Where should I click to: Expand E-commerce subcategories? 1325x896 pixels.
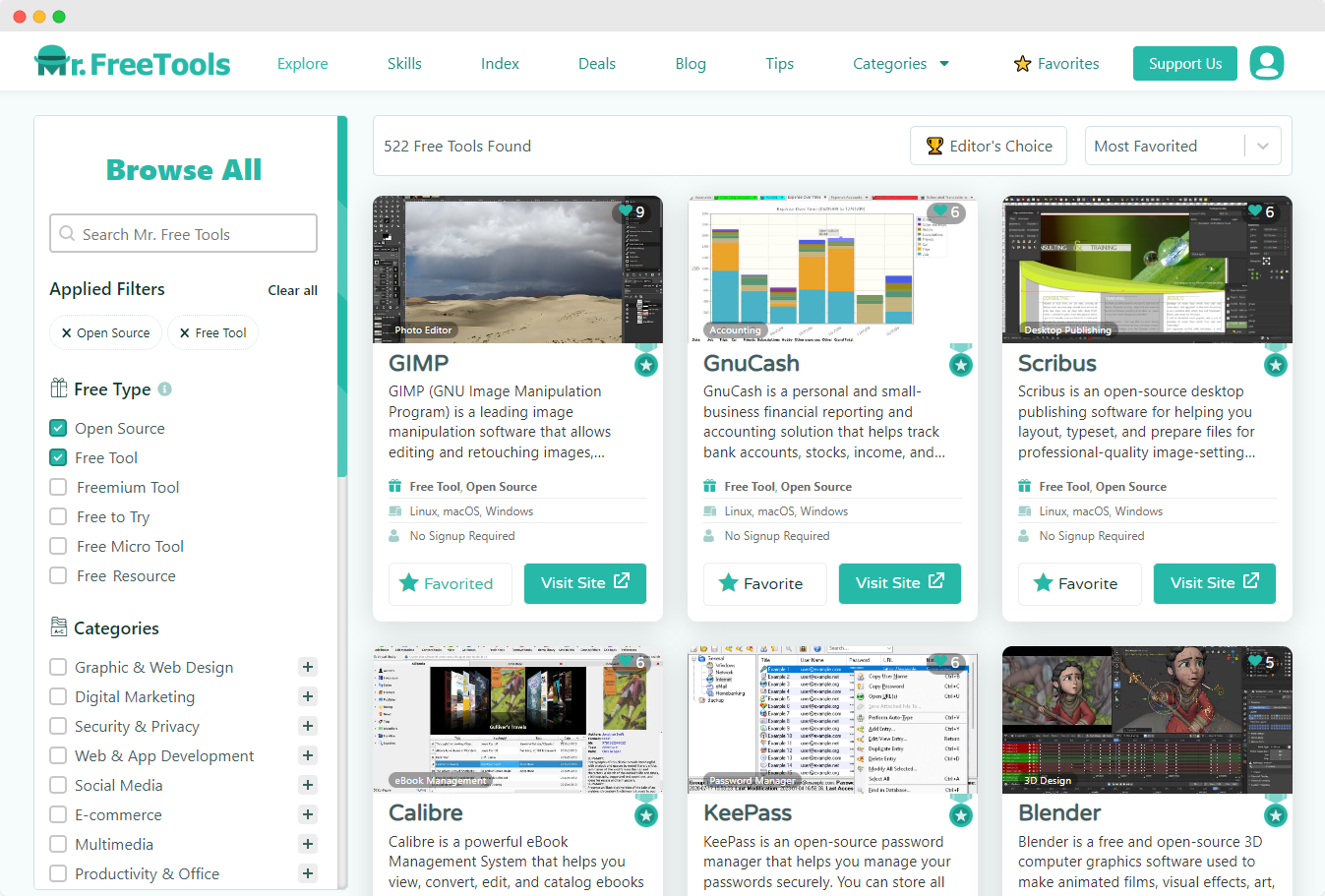click(308, 814)
